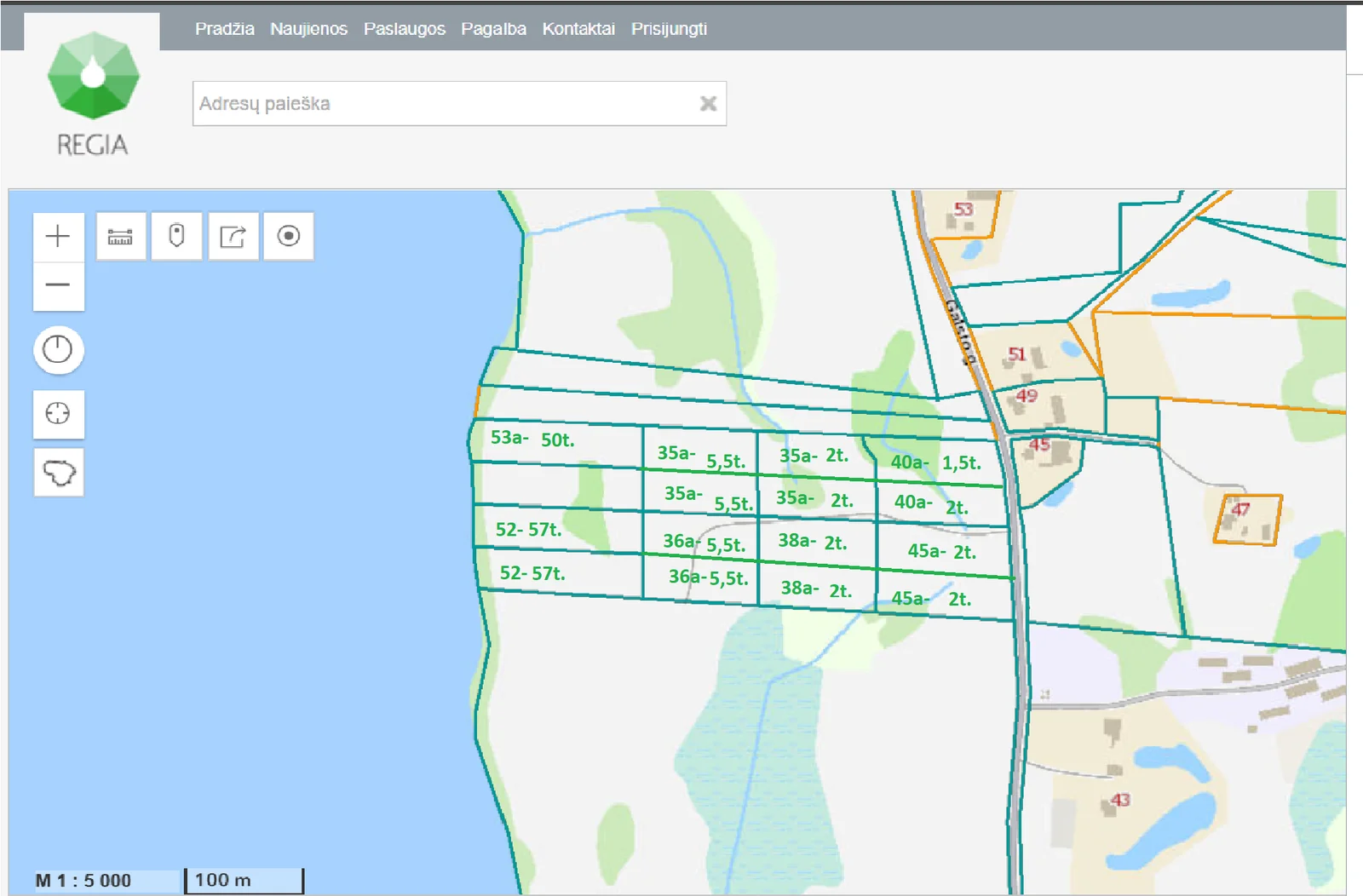1363x896 pixels.
Task: Focus the Adresų paieška search field
Action: [459, 104]
